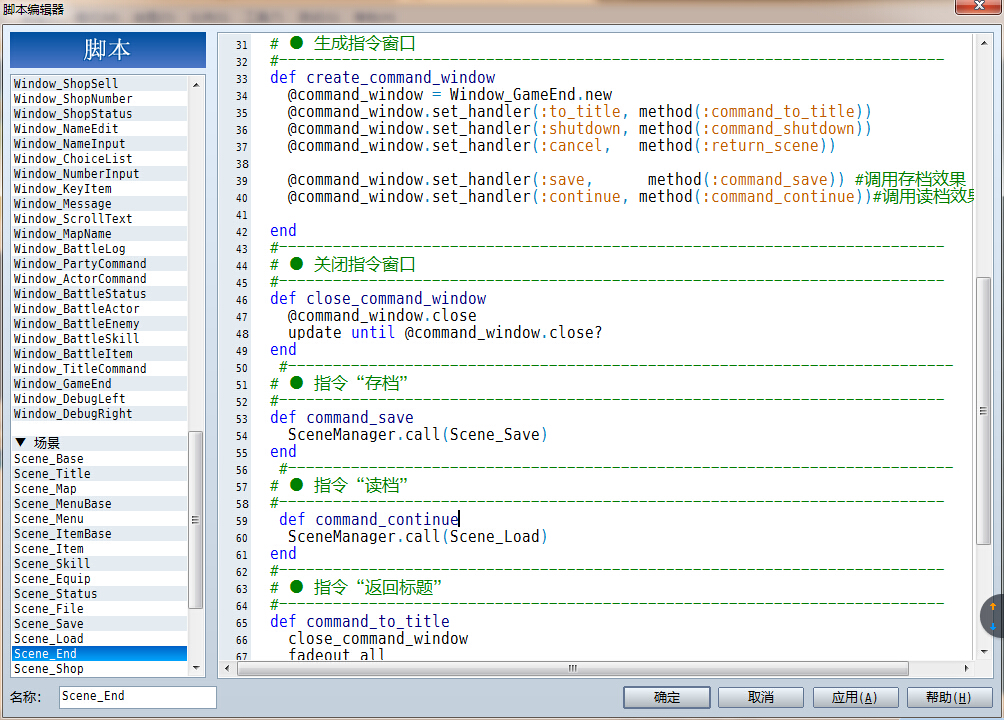
Task: Select Window_PartyCommand in the script list
Action: pyautogui.click(x=99, y=264)
